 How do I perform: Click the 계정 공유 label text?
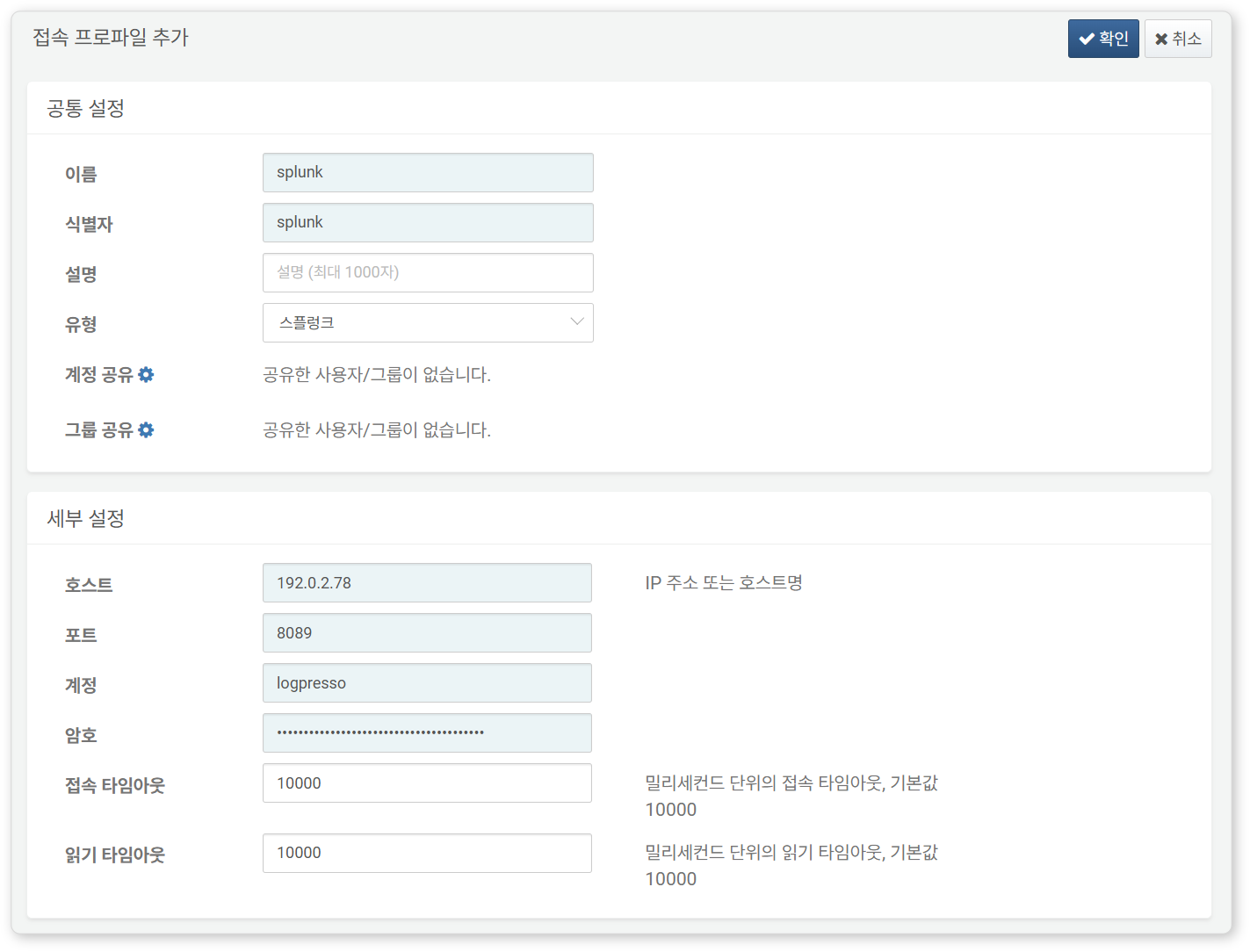coord(98,375)
